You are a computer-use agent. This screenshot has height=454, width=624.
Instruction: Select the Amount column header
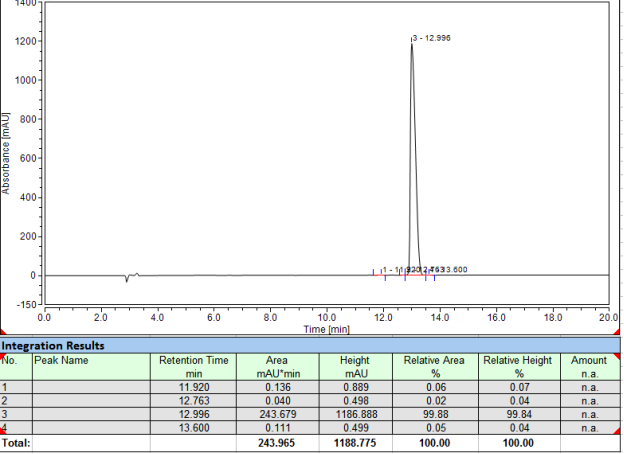point(589,366)
